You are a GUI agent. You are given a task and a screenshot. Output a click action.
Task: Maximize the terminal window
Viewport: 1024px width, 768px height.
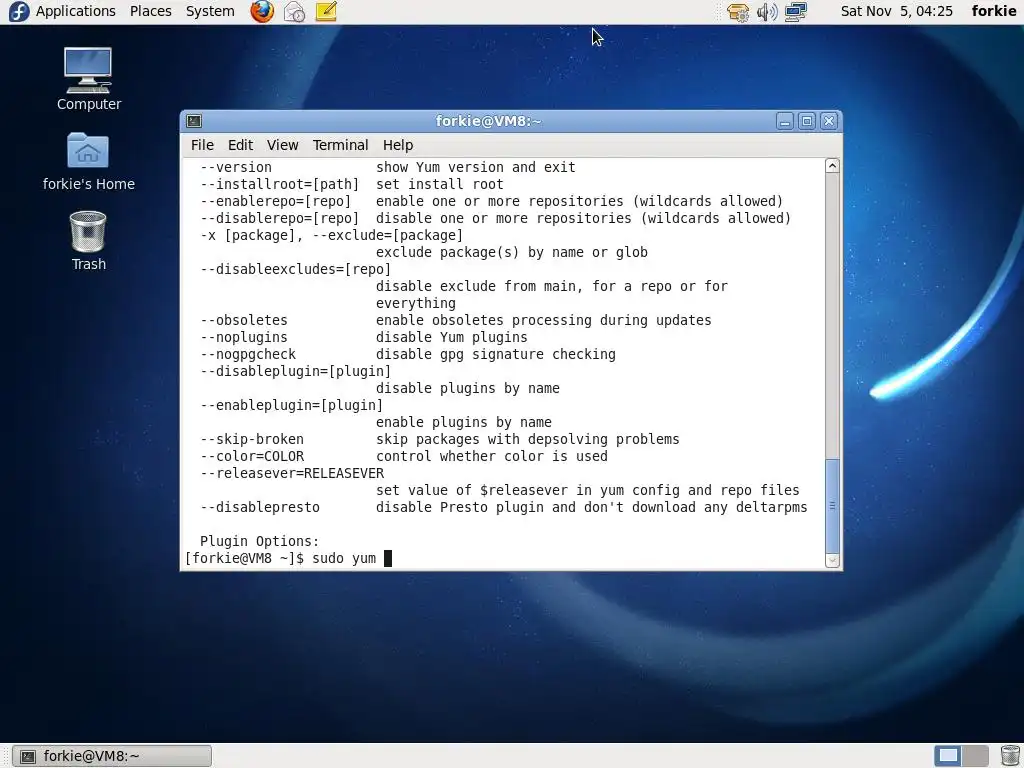(807, 121)
